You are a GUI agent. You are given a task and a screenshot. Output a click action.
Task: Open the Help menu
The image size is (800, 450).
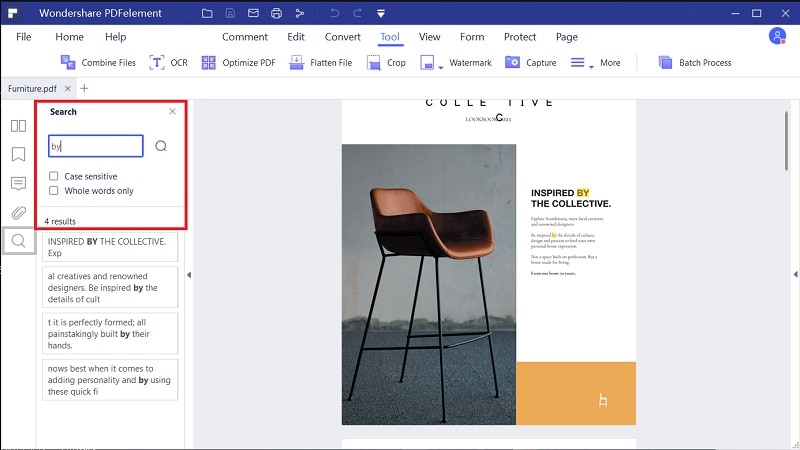(115, 37)
